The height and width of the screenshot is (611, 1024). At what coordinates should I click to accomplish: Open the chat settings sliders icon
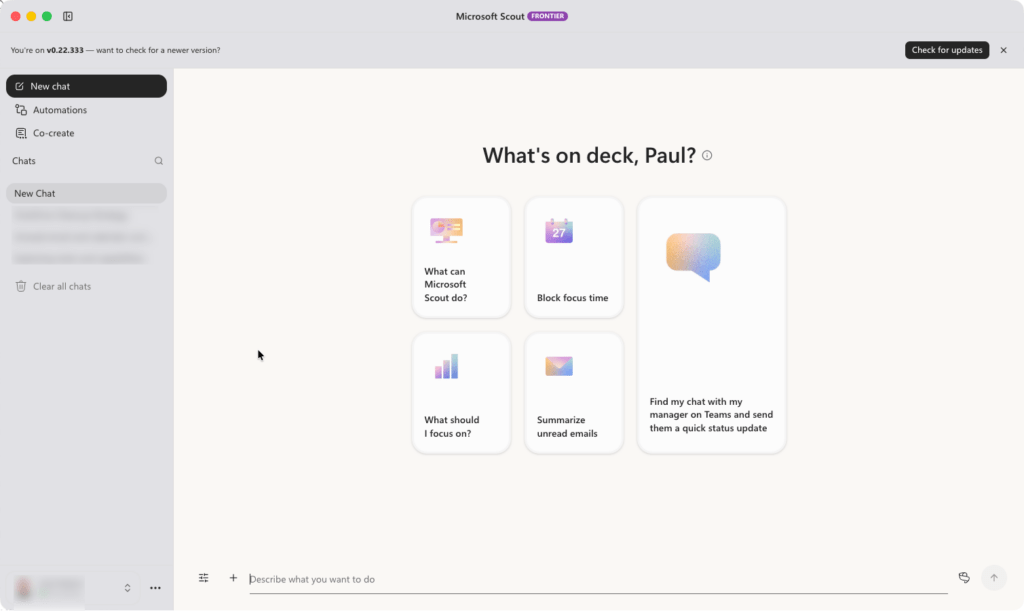pyautogui.click(x=204, y=578)
